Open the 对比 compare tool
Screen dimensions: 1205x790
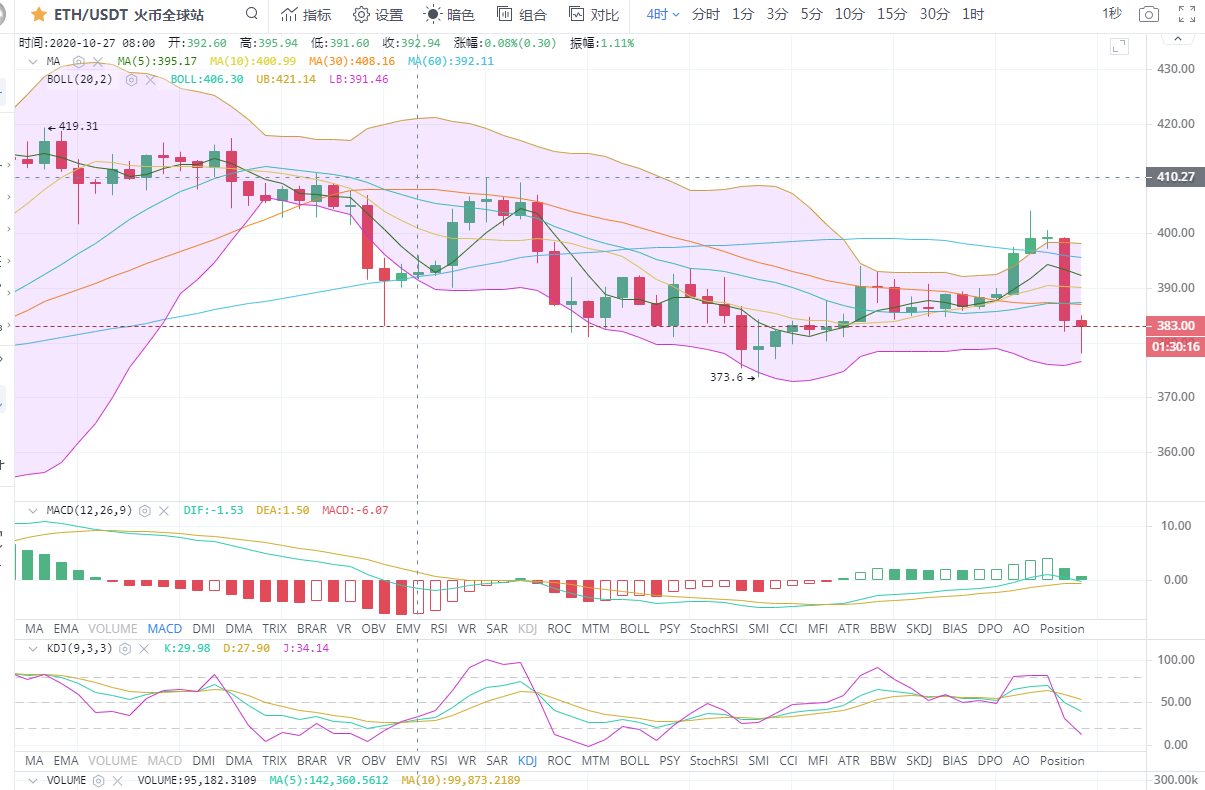pos(593,15)
